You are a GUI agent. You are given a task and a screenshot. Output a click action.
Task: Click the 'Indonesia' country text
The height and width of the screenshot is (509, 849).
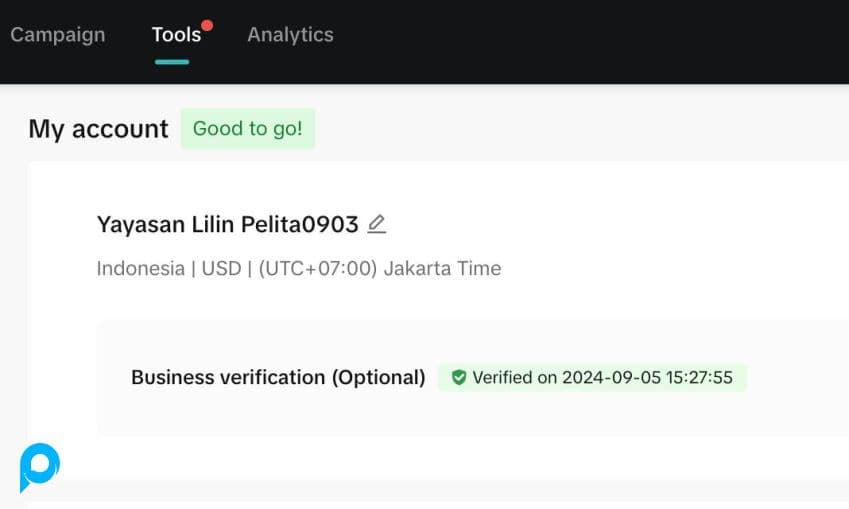140,269
